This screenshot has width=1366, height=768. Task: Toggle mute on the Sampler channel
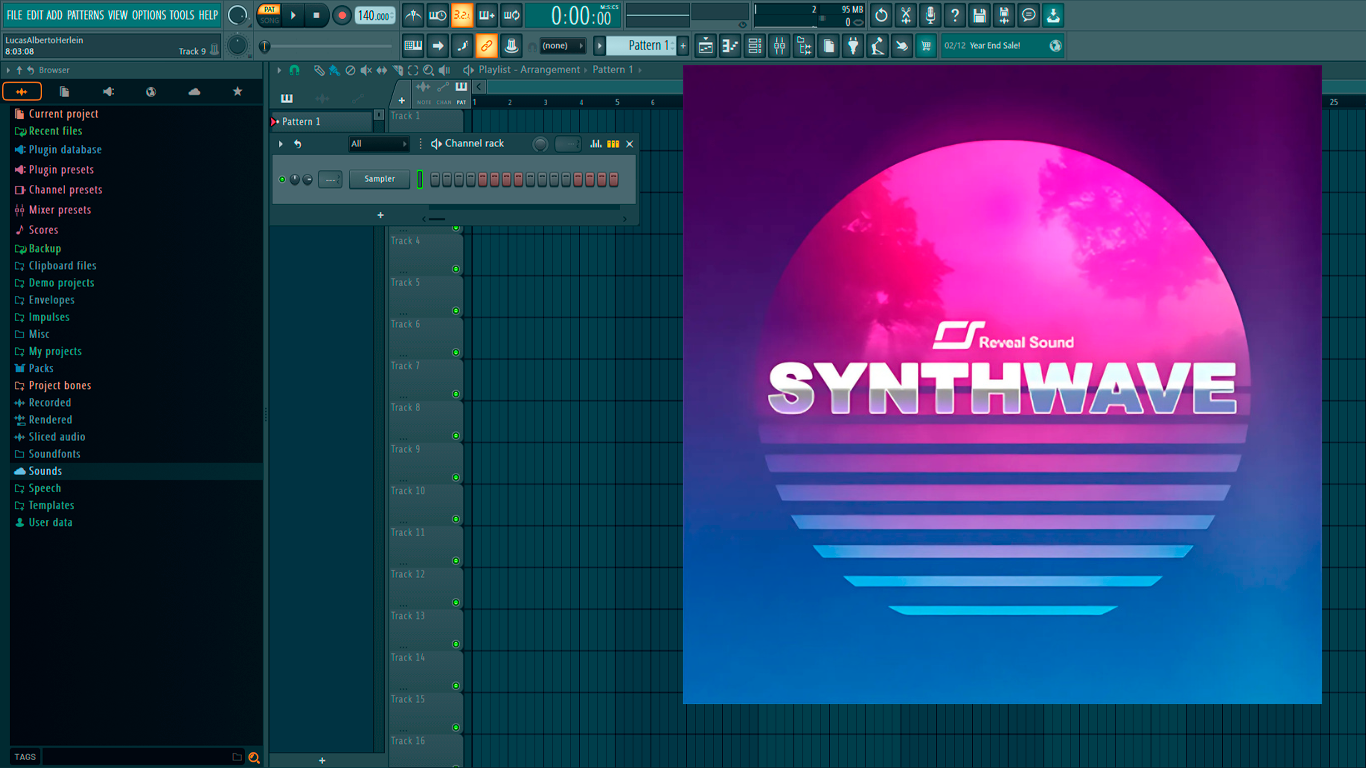coord(282,179)
